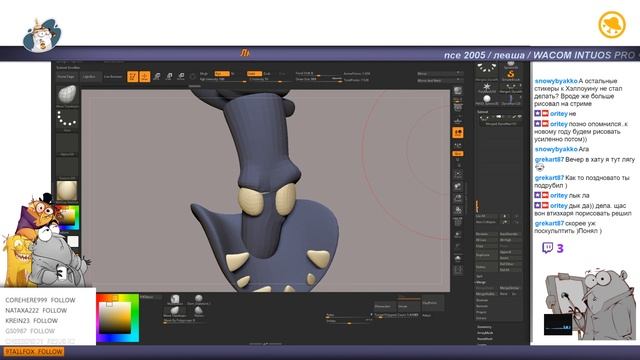Open the Dots stroke type picker
Screen dimensions: 640x360
[67, 120]
